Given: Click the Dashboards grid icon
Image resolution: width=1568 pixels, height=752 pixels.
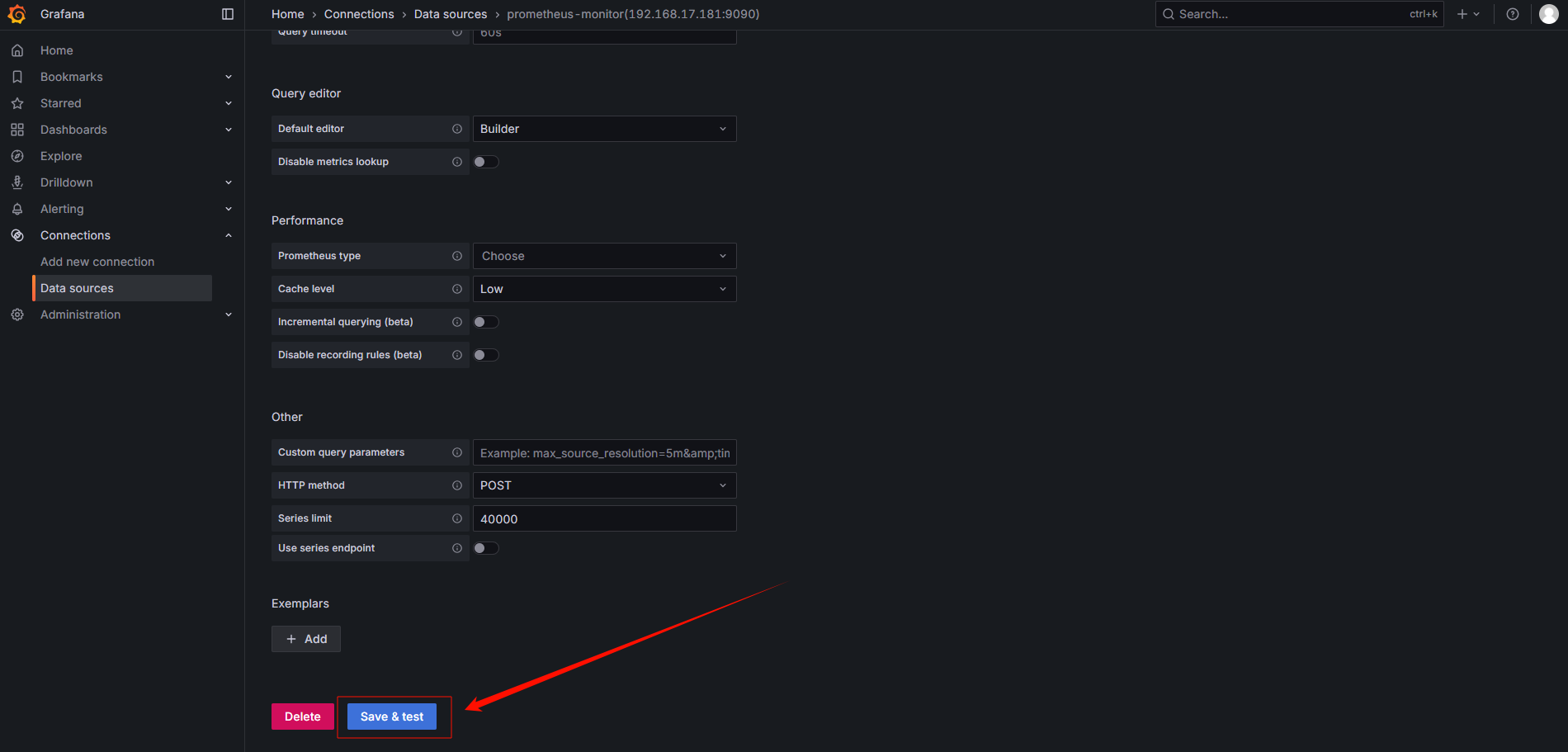Looking at the screenshot, I should tap(17, 130).
